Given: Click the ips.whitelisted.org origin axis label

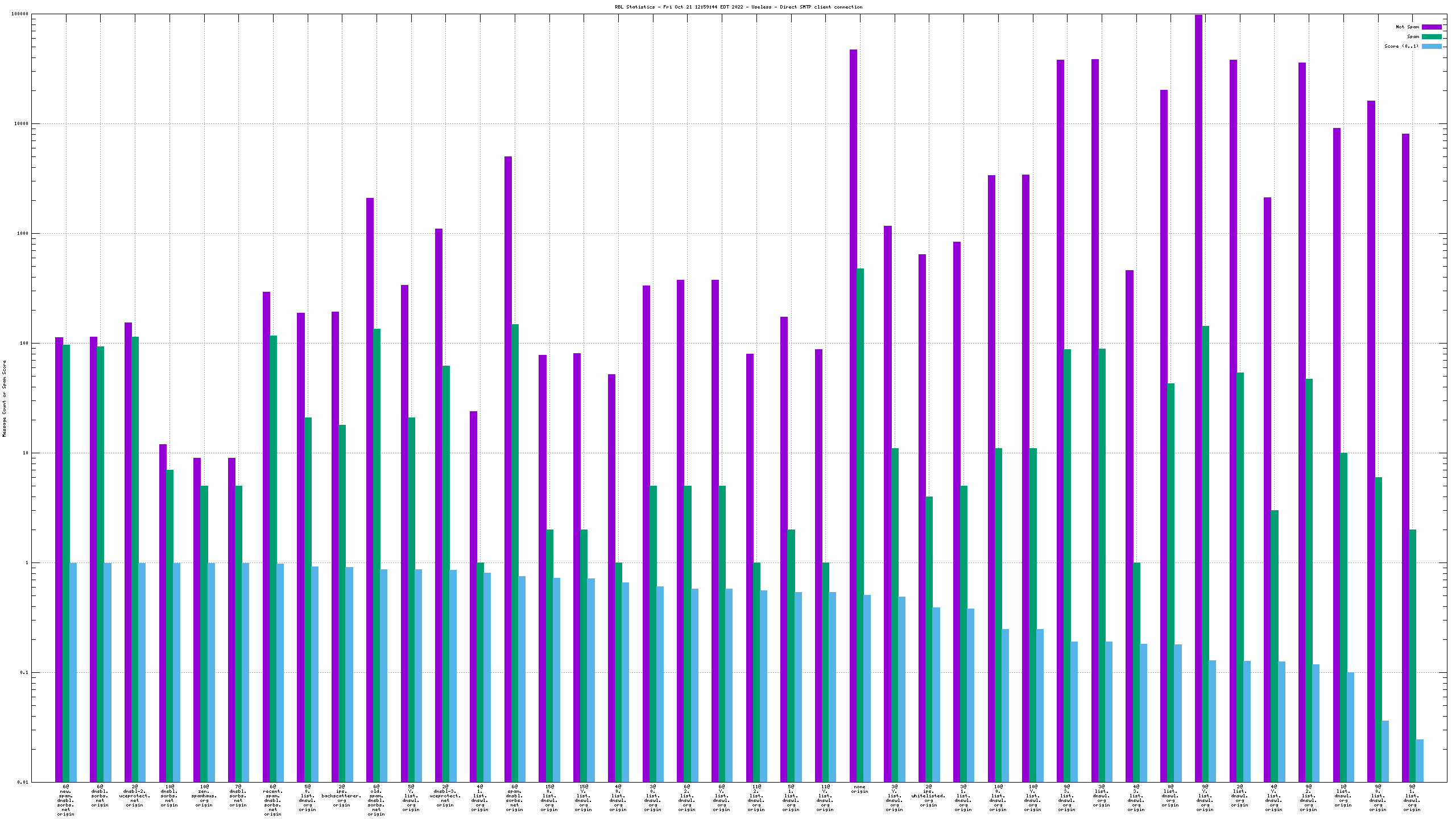Looking at the screenshot, I should [928, 796].
